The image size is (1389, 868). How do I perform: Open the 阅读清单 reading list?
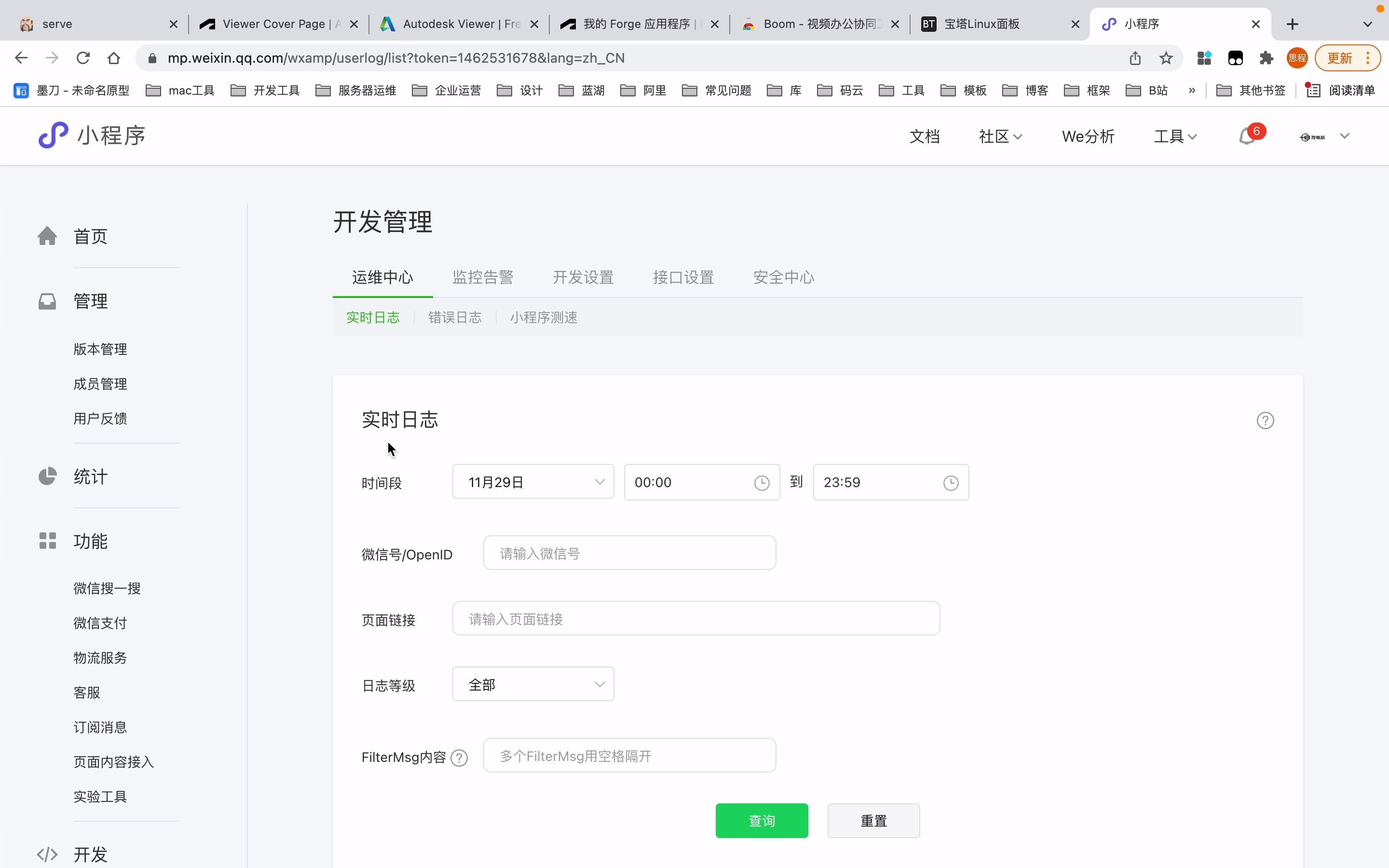pyautogui.click(x=1340, y=91)
